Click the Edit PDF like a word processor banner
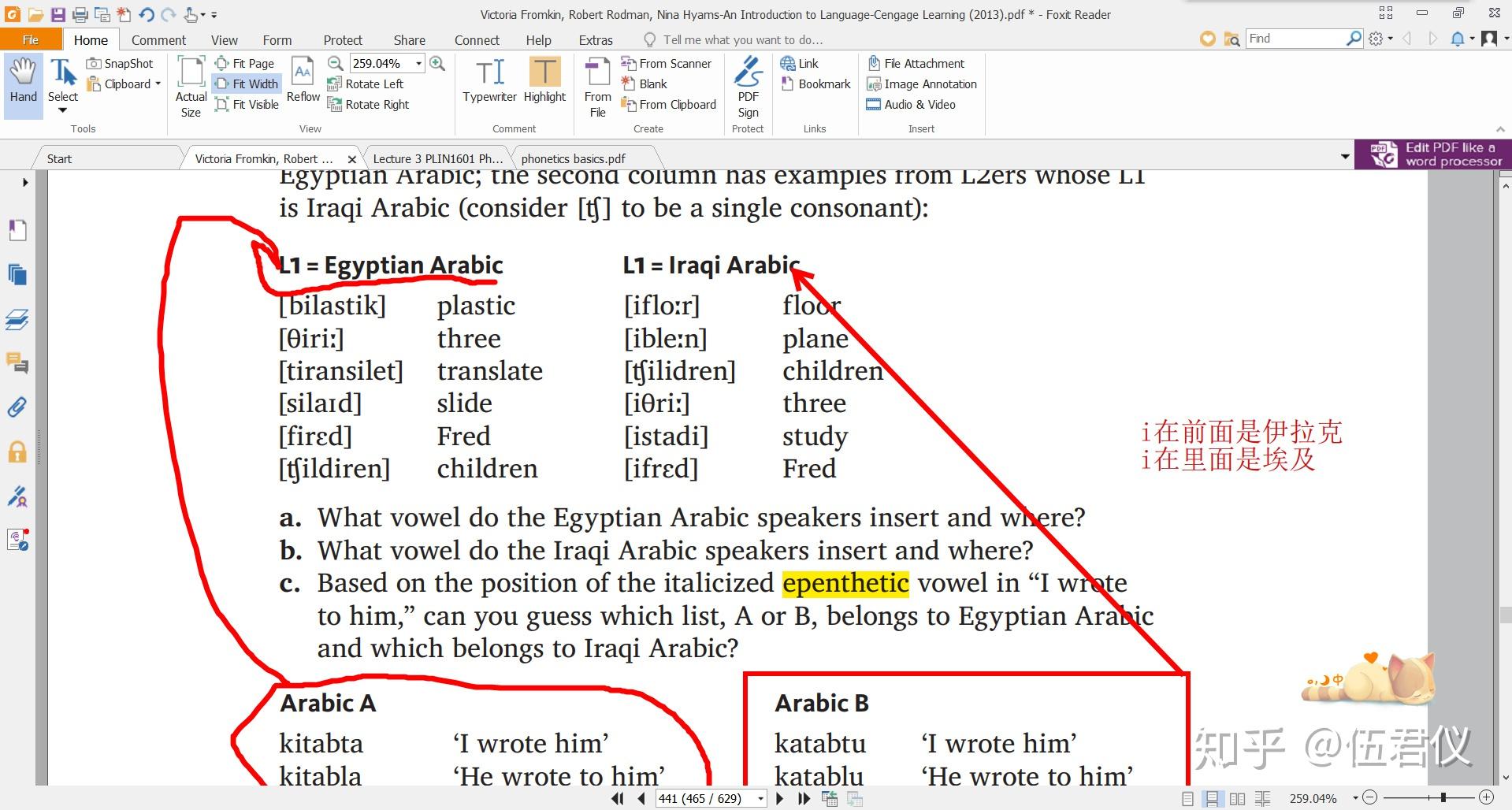 (1432, 154)
